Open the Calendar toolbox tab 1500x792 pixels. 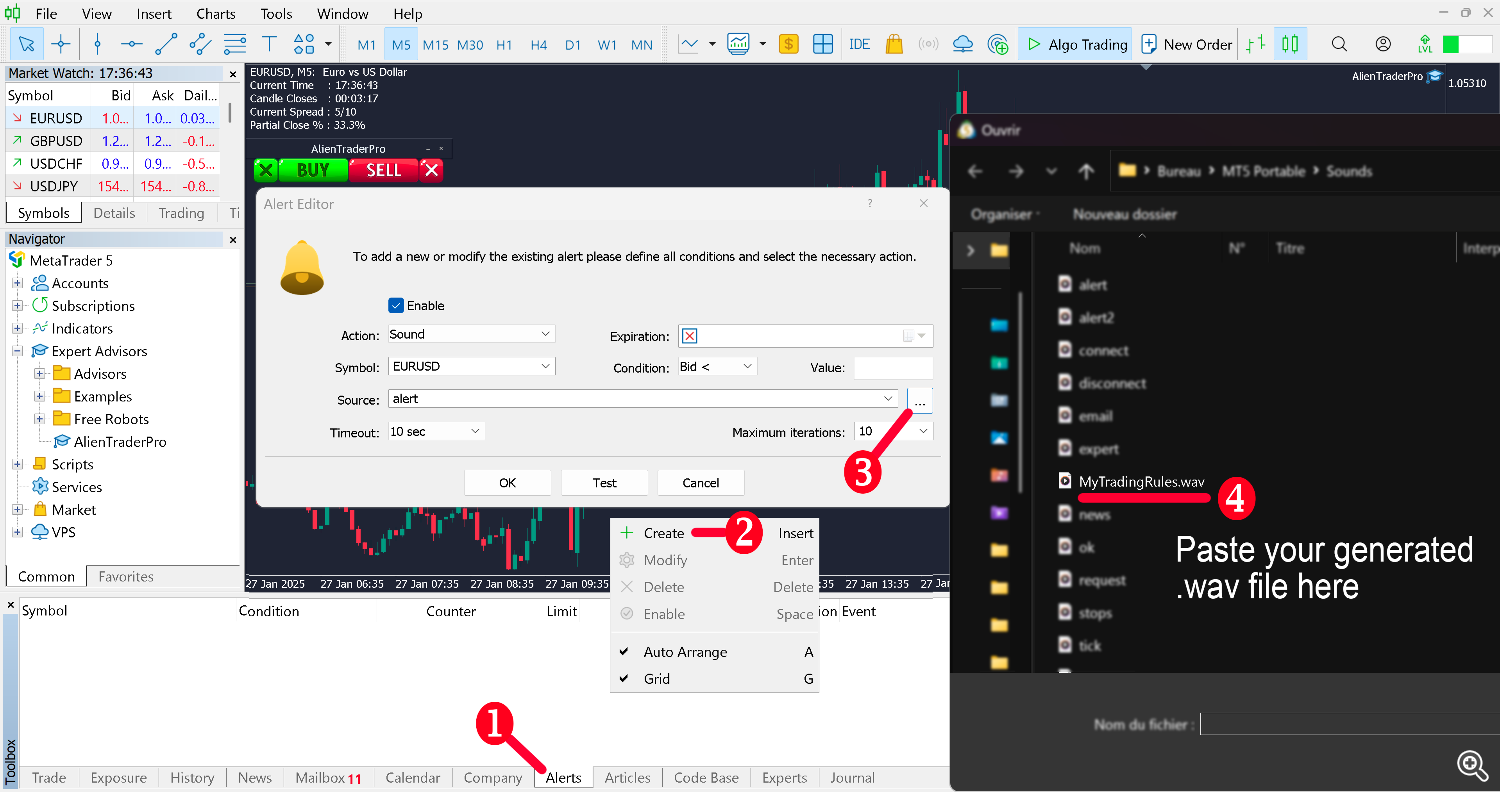click(x=412, y=778)
